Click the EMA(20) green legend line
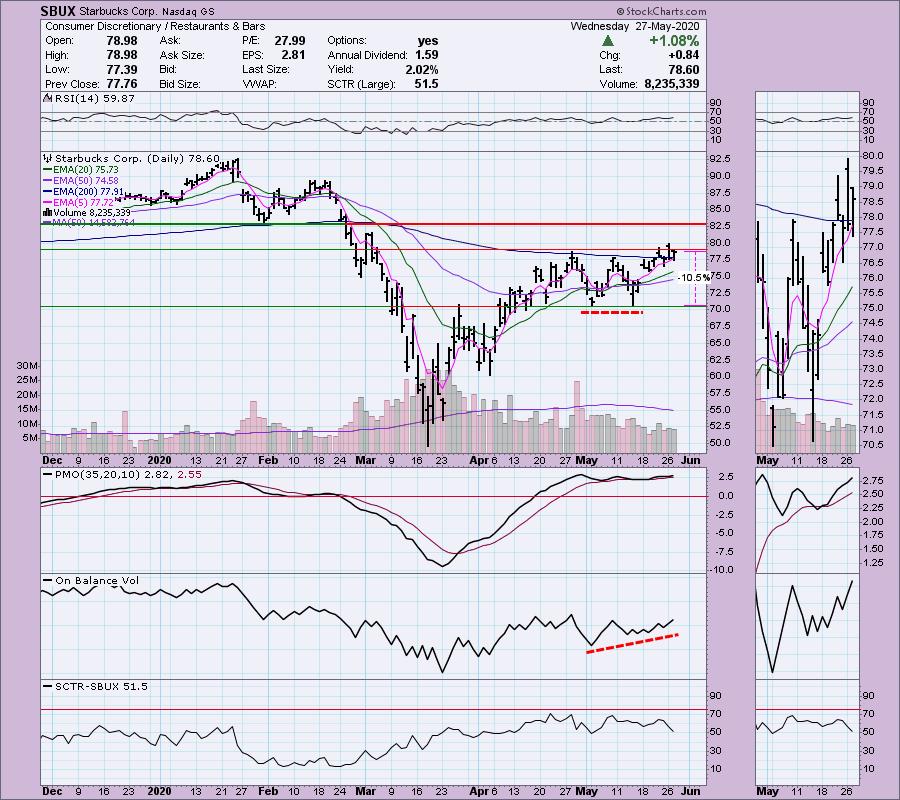The width and height of the screenshot is (900, 800). point(48,170)
